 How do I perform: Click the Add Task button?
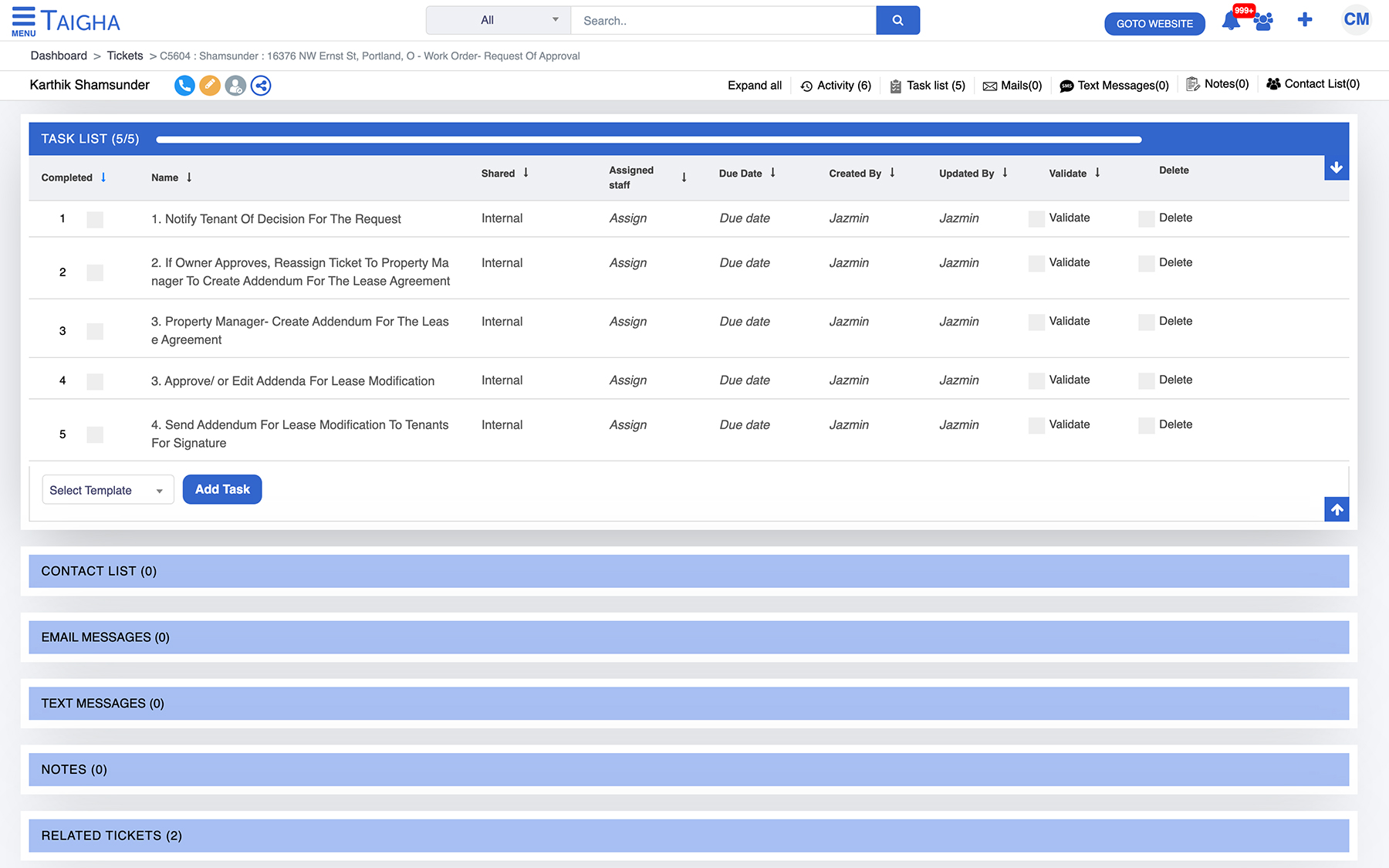(x=222, y=489)
